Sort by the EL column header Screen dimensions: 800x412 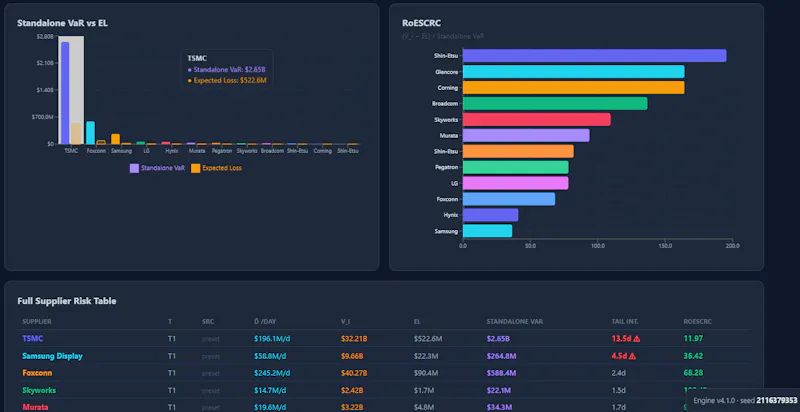click(x=417, y=322)
